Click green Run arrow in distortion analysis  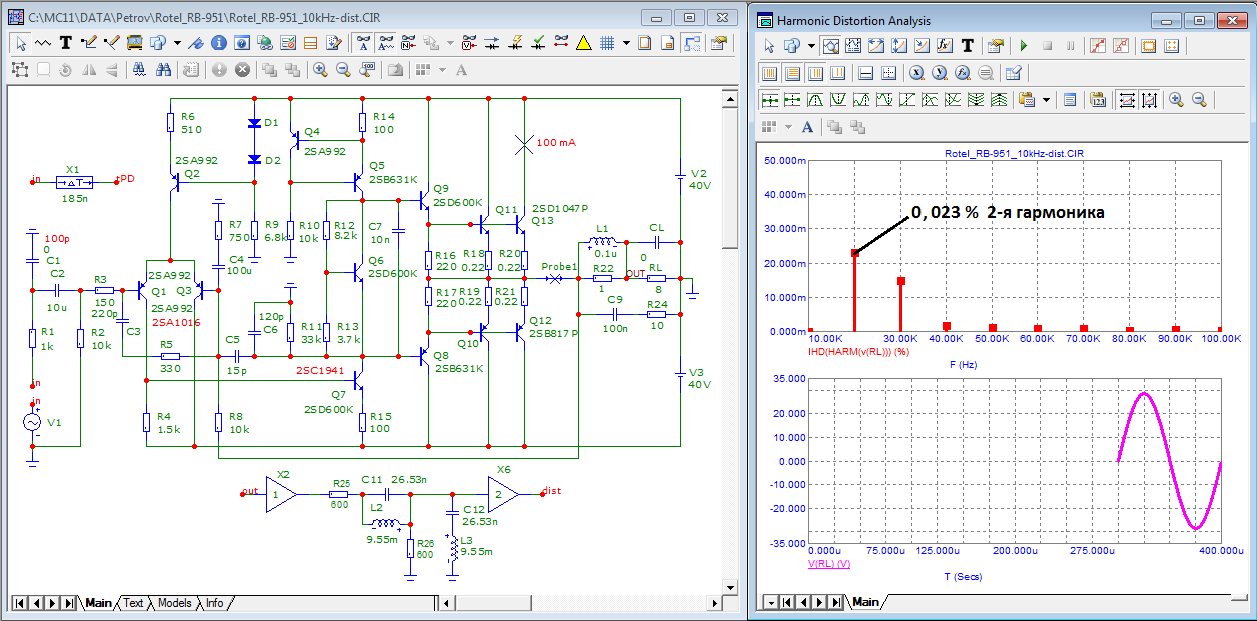pyautogui.click(x=1023, y=46)
